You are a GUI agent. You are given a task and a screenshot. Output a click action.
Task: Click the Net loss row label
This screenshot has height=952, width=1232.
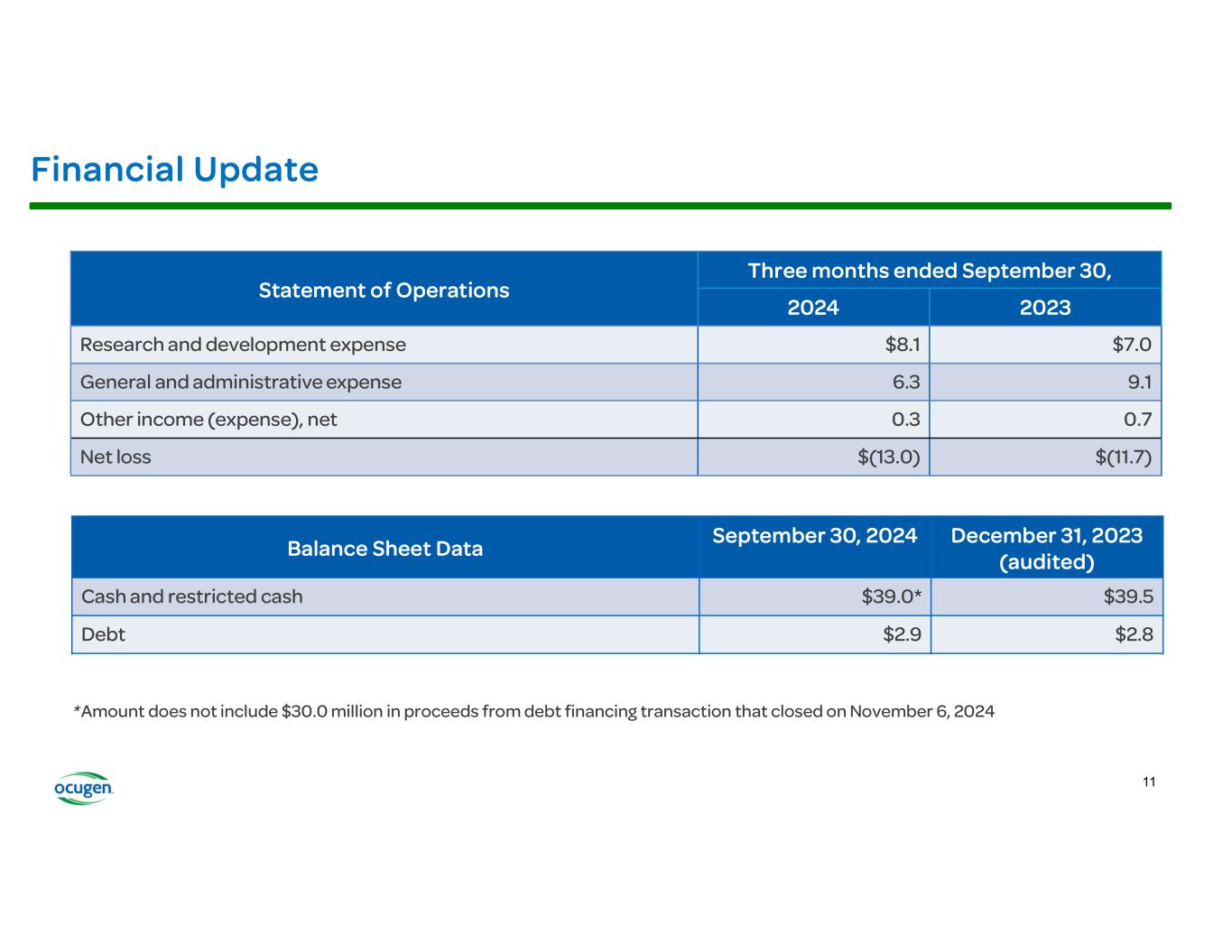click(116, 457)
